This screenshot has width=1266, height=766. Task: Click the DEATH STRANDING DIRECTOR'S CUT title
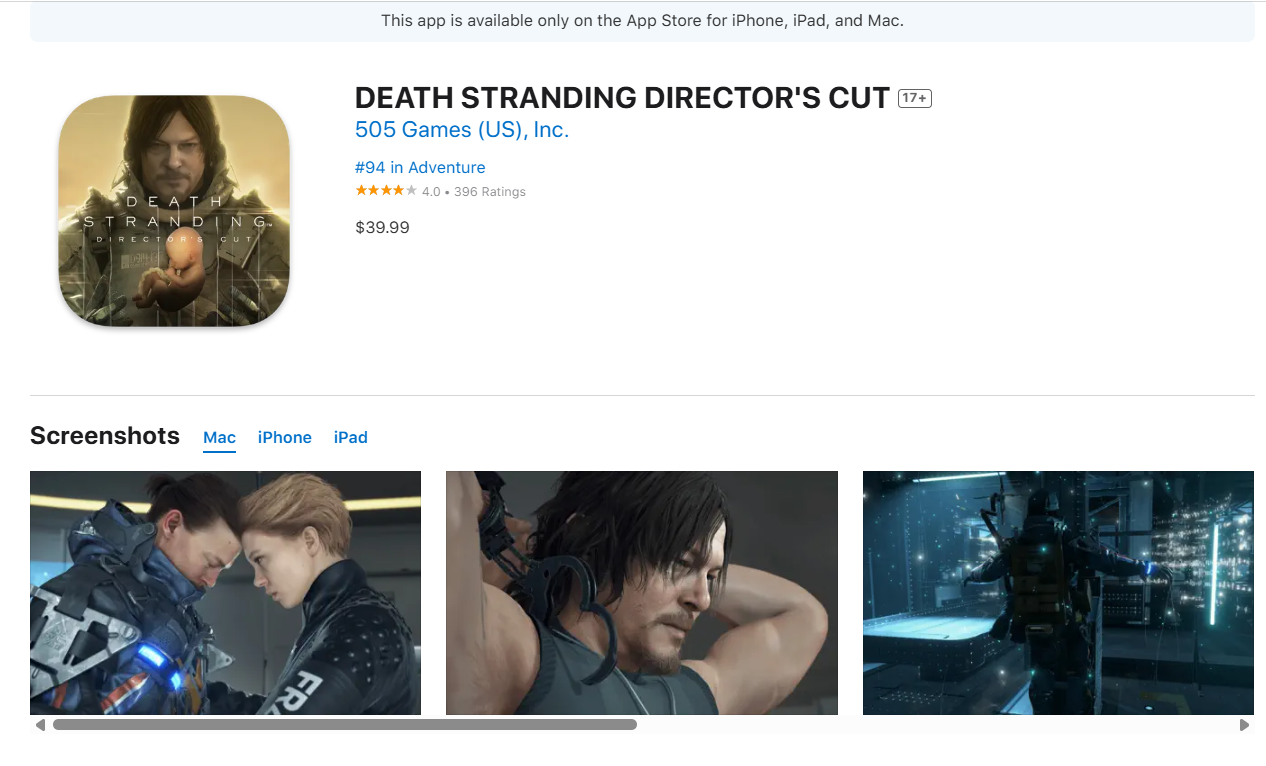(622, 98)
